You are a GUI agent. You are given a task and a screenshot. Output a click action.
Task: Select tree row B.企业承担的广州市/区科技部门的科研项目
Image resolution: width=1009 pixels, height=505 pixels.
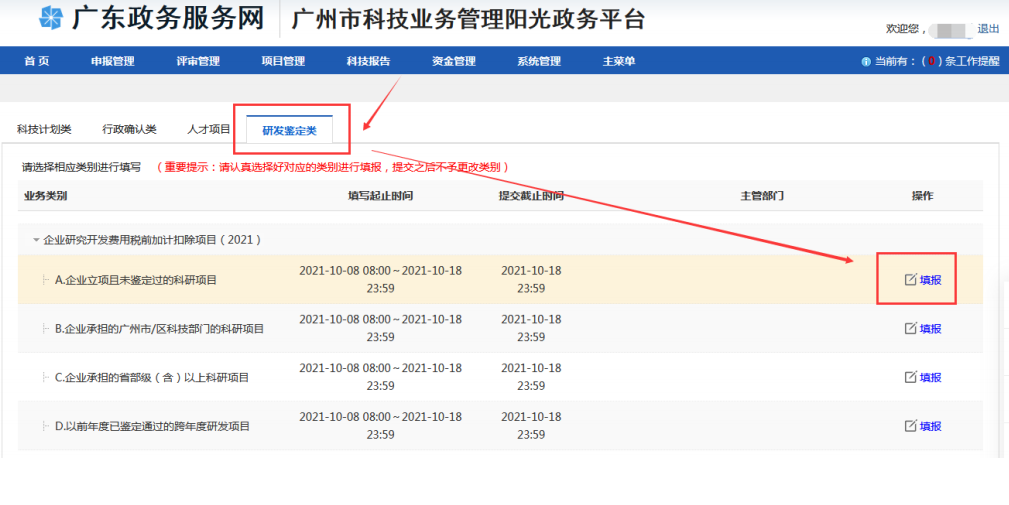(500, 329)
